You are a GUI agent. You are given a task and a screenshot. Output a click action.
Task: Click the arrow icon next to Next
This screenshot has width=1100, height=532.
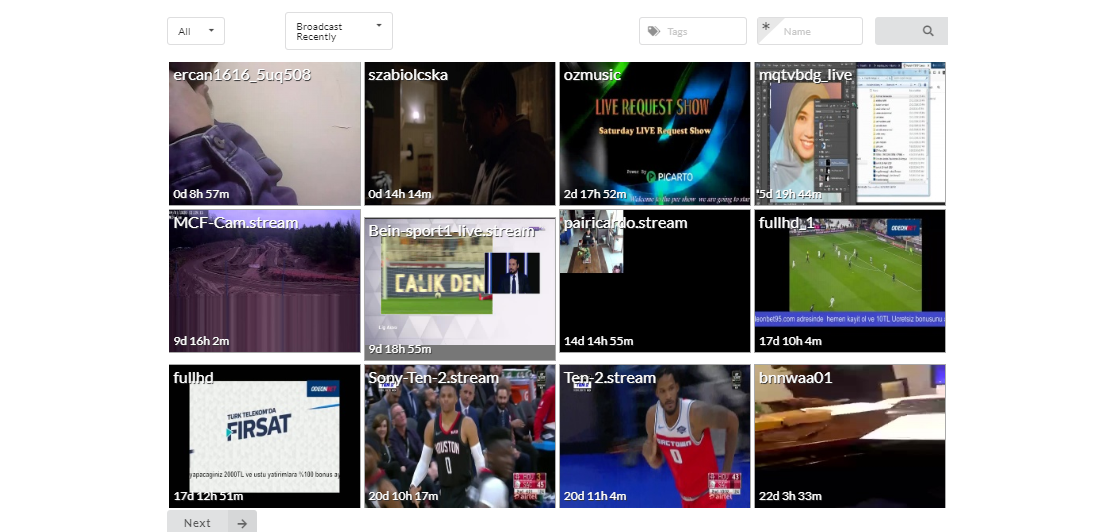242,523
